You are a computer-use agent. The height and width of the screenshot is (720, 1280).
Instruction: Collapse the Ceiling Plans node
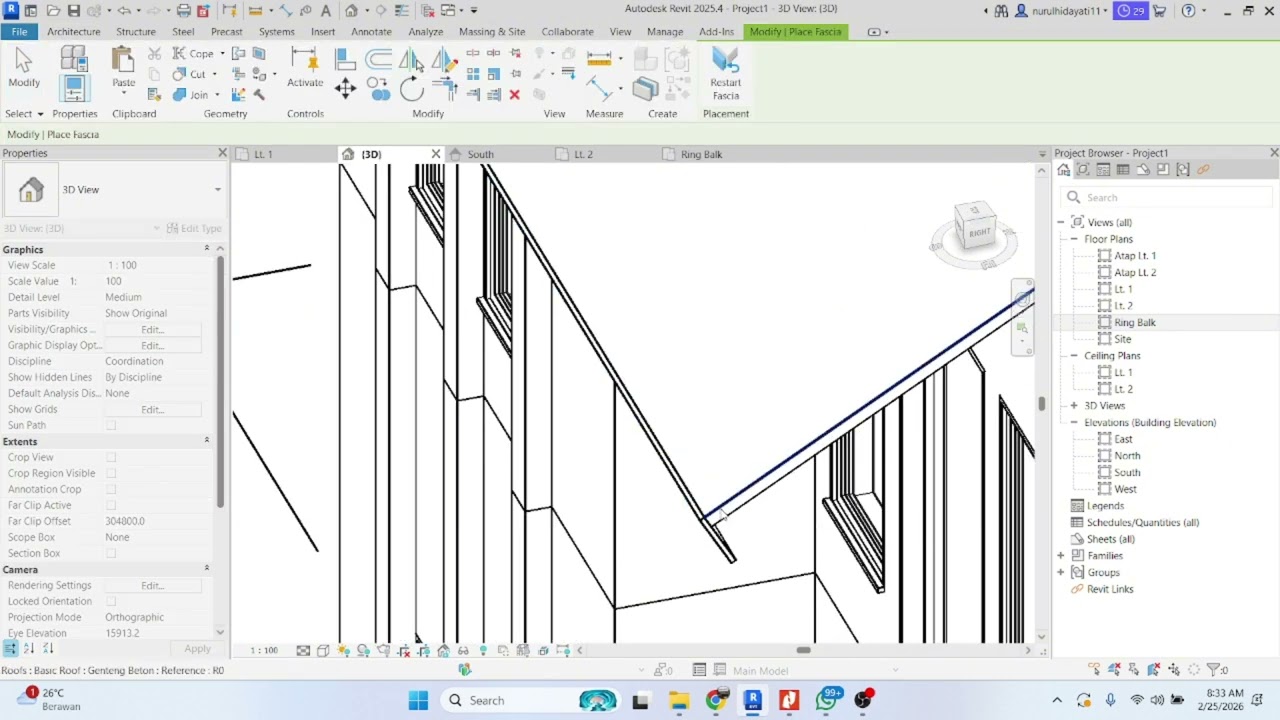point(1074,356)
